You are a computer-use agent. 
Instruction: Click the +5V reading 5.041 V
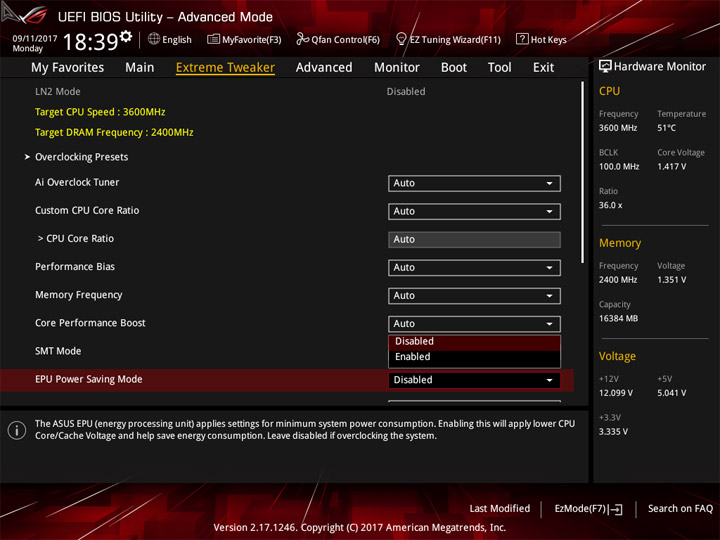click(672, 393)
